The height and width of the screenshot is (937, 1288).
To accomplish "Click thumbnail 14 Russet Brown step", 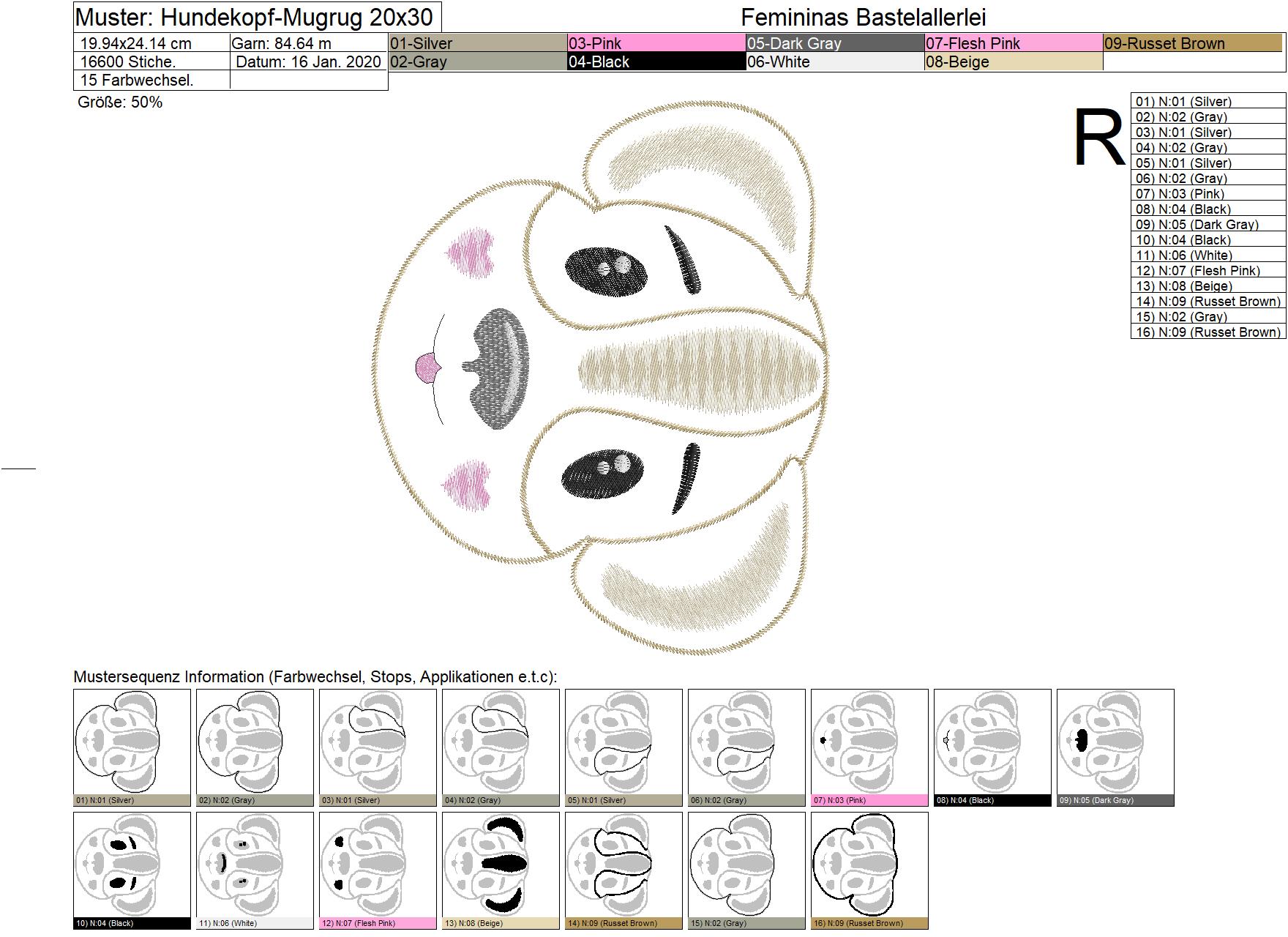I will (624, 870).
